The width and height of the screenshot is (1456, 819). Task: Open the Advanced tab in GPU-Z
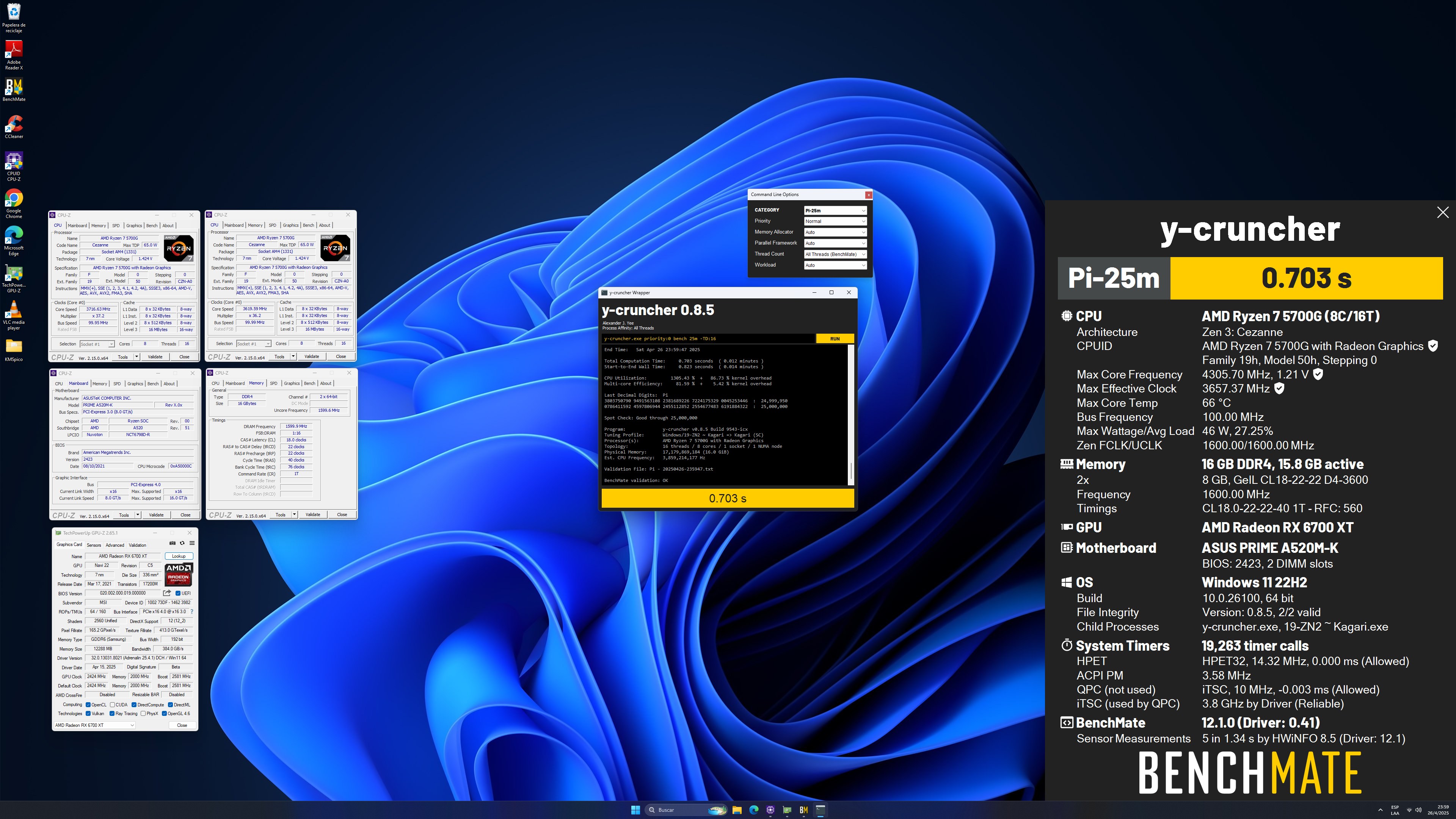[x=115, y=546]
